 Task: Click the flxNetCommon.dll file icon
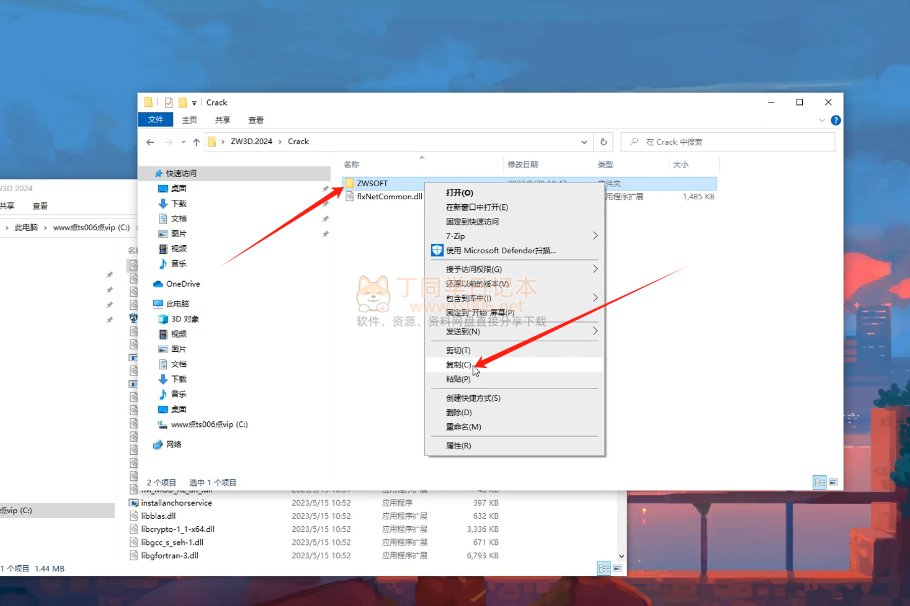click(x=349, y=197)
